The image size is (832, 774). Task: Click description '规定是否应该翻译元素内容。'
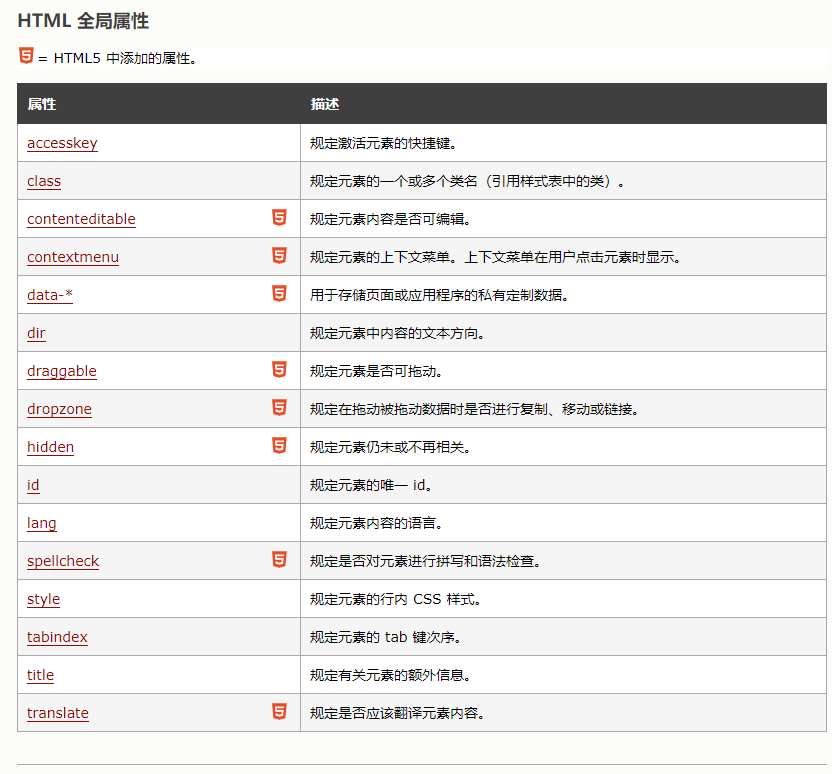click(397, 714)
